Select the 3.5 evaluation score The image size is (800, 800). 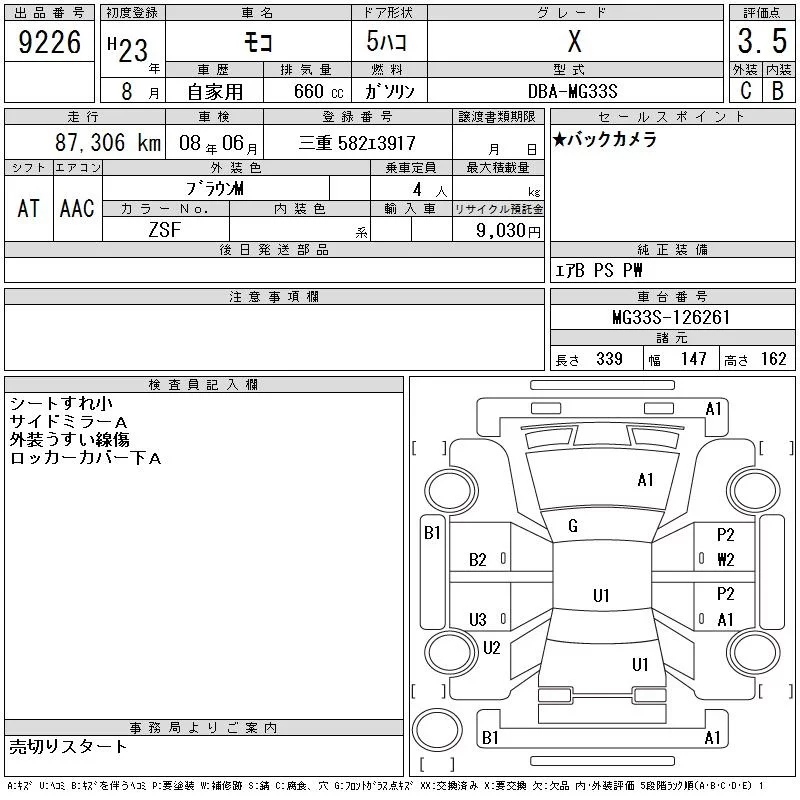click(761, 42)
